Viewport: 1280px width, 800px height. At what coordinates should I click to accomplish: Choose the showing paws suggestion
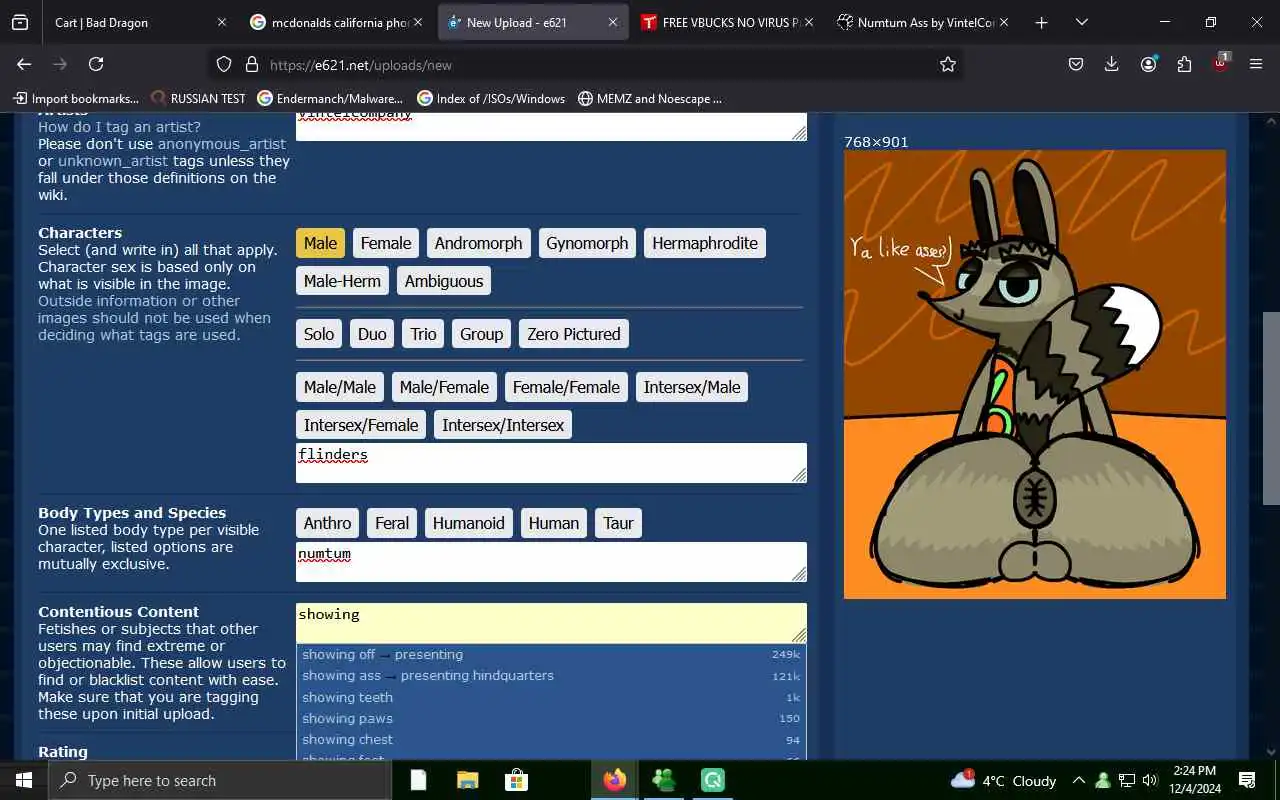point(551,719)
